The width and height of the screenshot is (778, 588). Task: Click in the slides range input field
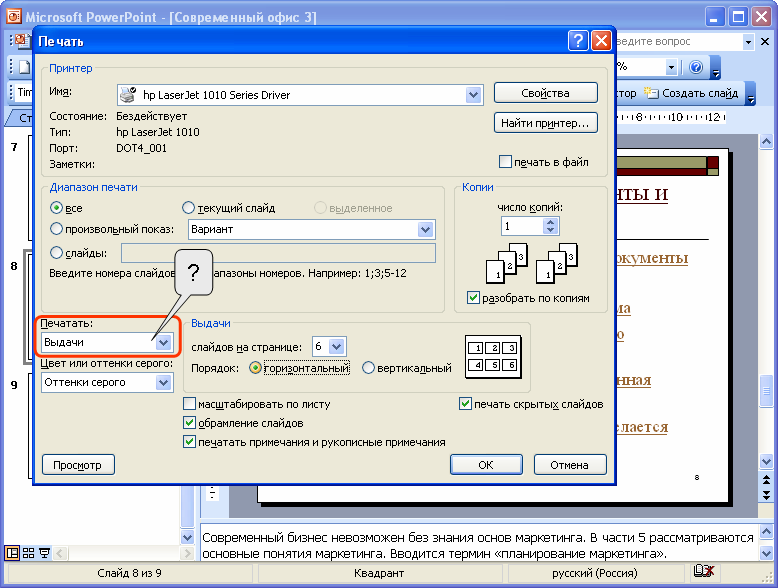278,253
